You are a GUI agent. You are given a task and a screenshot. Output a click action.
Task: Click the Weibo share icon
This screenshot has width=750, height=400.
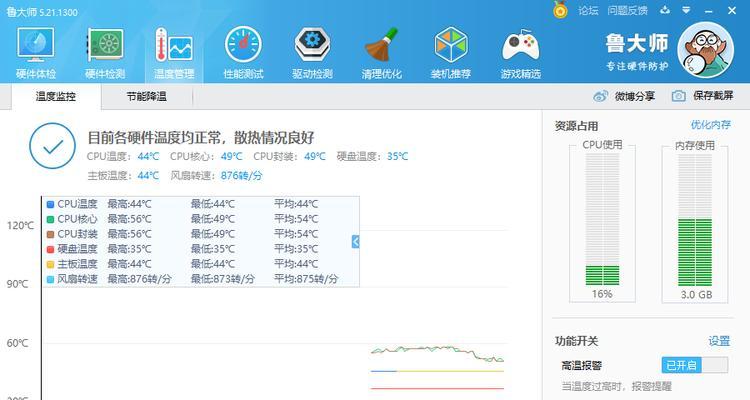600,96
